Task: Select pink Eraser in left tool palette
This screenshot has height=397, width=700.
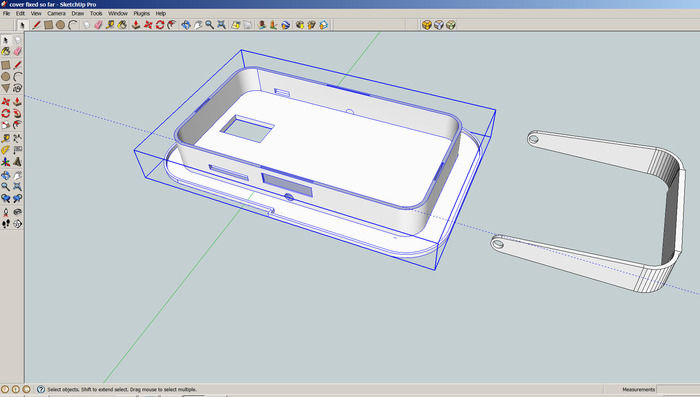Action: coord(17,51)
